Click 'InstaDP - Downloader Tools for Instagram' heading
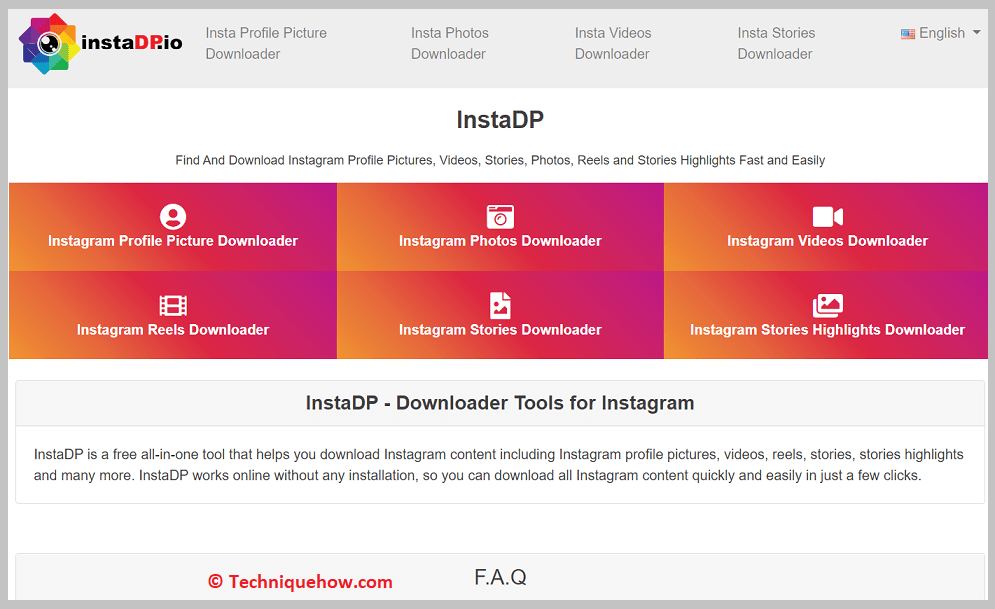 point(500,403)
